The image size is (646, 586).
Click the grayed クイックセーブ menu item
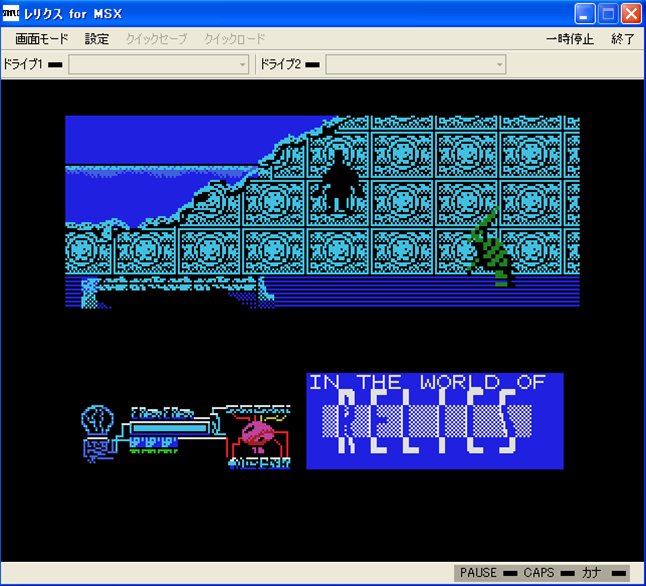157,39
